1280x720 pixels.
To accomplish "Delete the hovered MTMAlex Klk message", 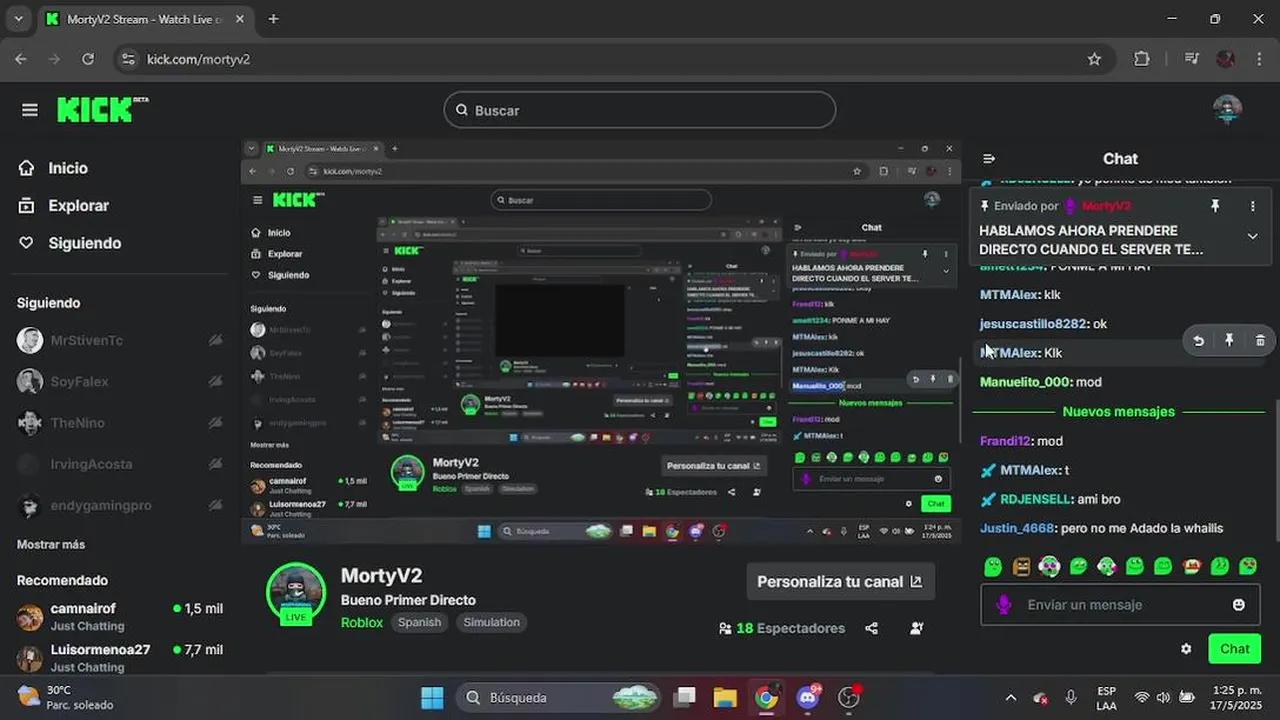I will (1260, 341).
